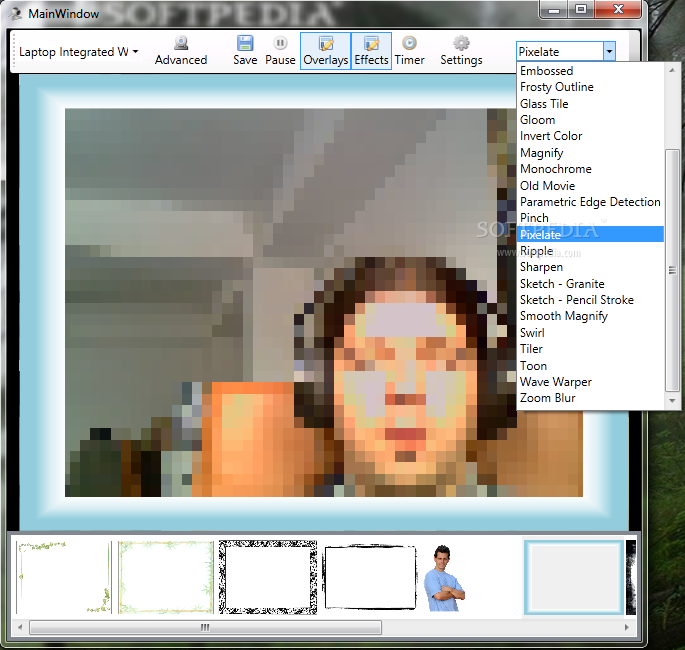Click the effects list vertical scrollbar thumb
This screenshot has width=685, height=650.
coord(672,270)
